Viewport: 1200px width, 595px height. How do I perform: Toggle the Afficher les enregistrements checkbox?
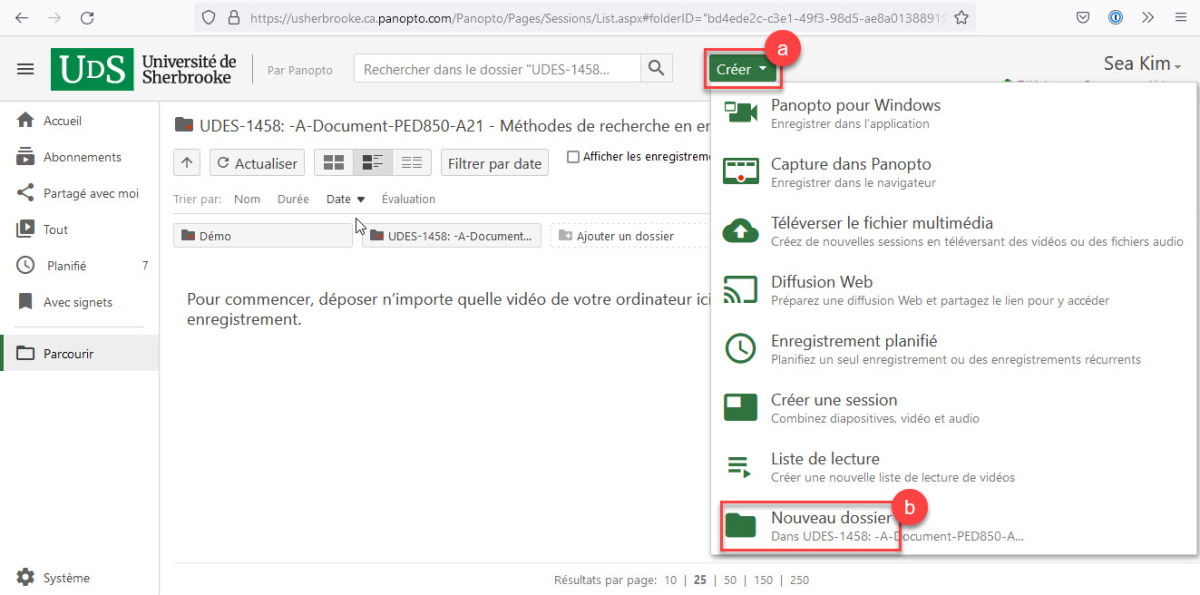(573, 156)
